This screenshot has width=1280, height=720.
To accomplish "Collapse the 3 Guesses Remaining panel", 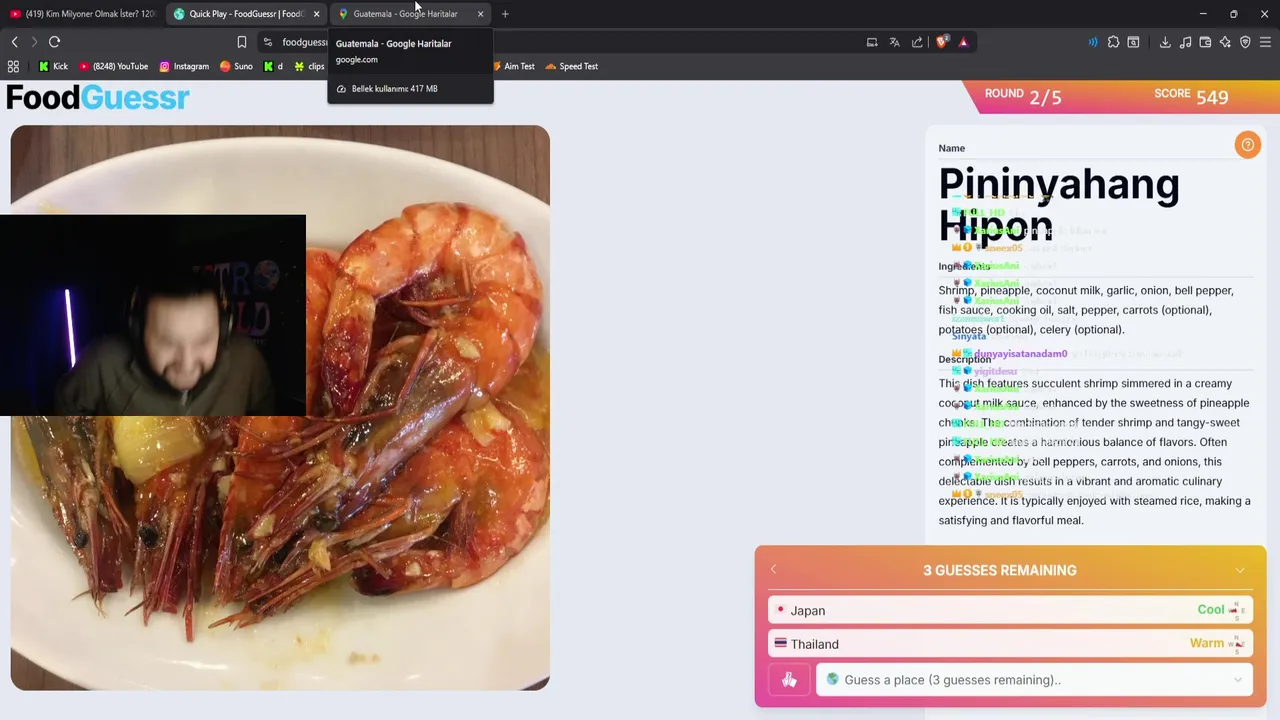I will pos(1240,570).
